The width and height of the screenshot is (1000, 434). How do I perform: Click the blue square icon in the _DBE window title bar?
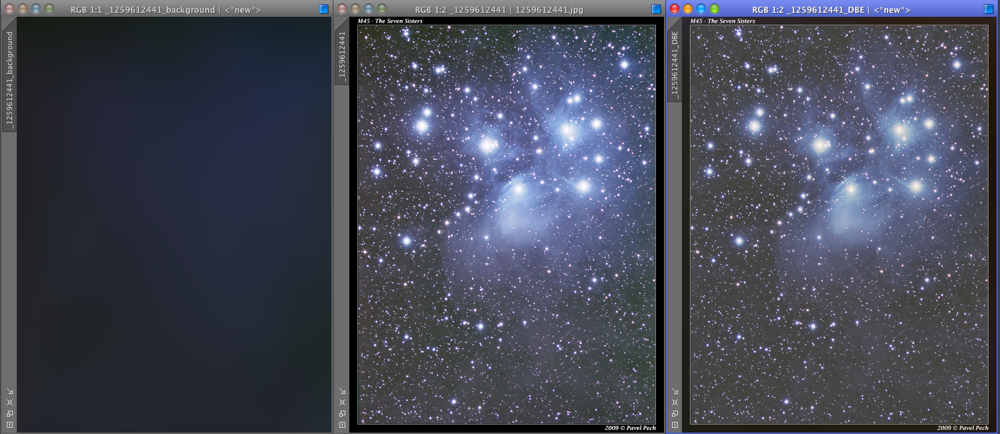click(x=989, y=9)
